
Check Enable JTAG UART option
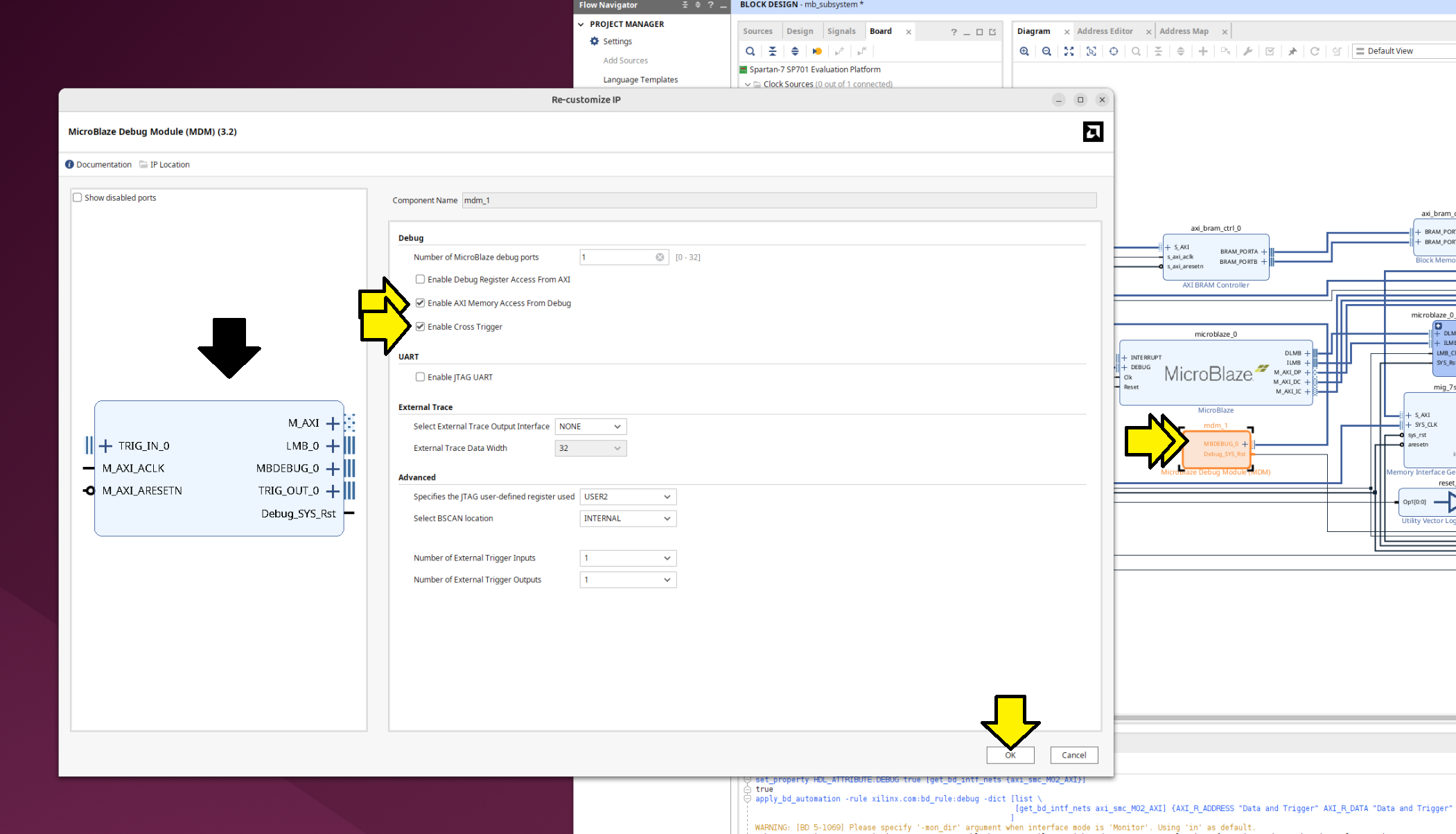[420, 377]
